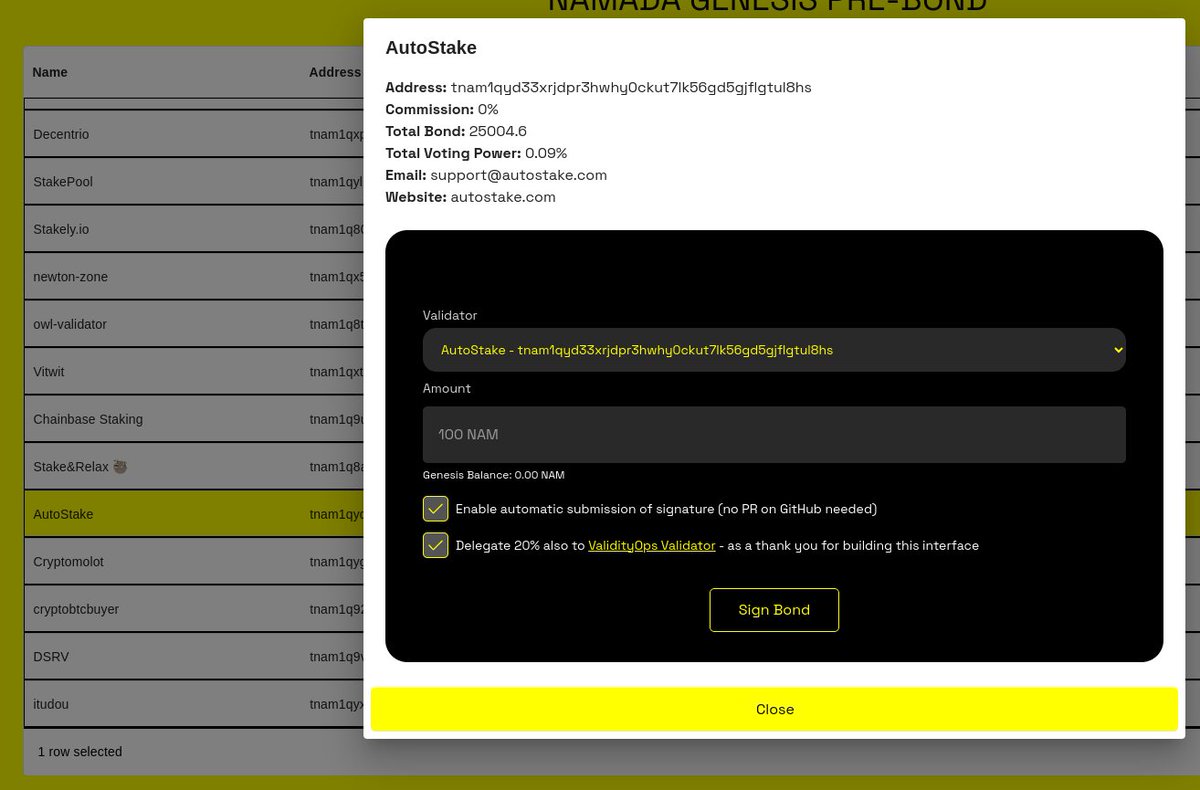Viewport: 1200px width, 790px height.
Task: Click the yellow Close button
Action: 774,709
